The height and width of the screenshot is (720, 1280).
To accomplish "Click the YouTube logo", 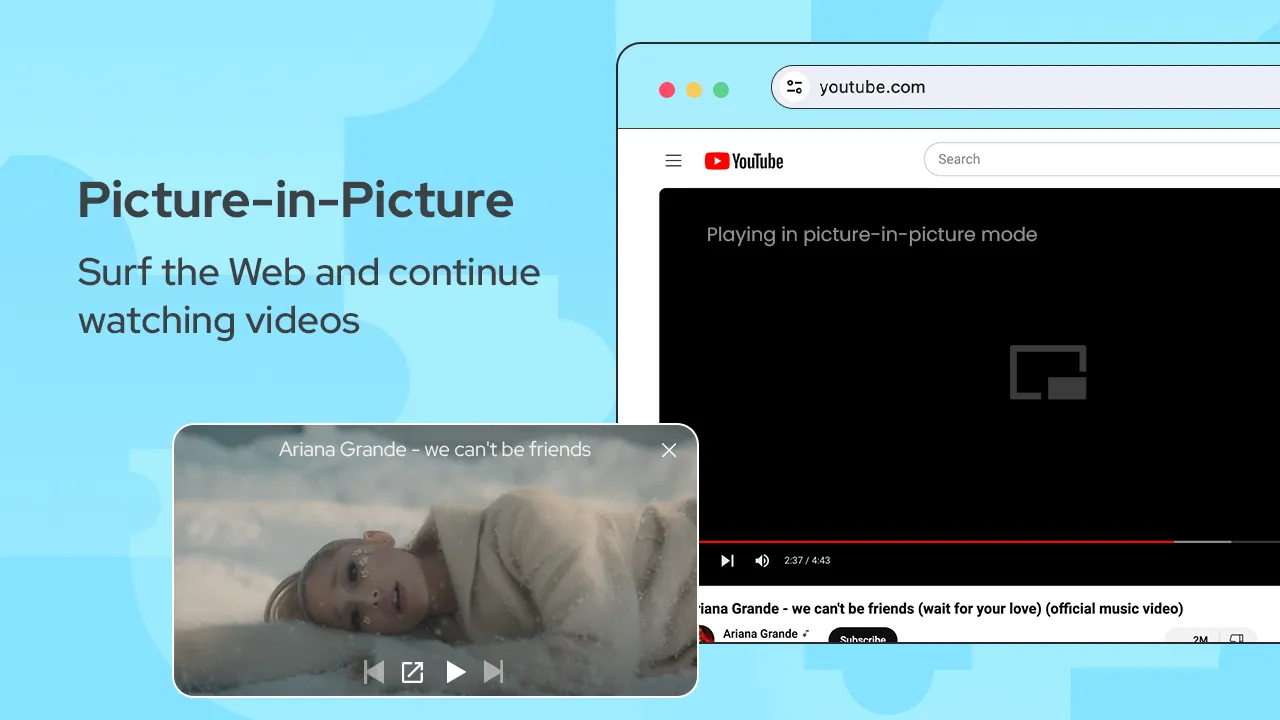I will click(x=744, y=161).
